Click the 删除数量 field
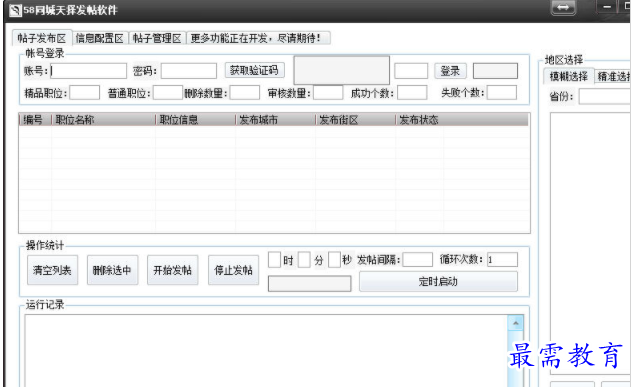This screenshot has height=387, width=631. pos(245,93)
